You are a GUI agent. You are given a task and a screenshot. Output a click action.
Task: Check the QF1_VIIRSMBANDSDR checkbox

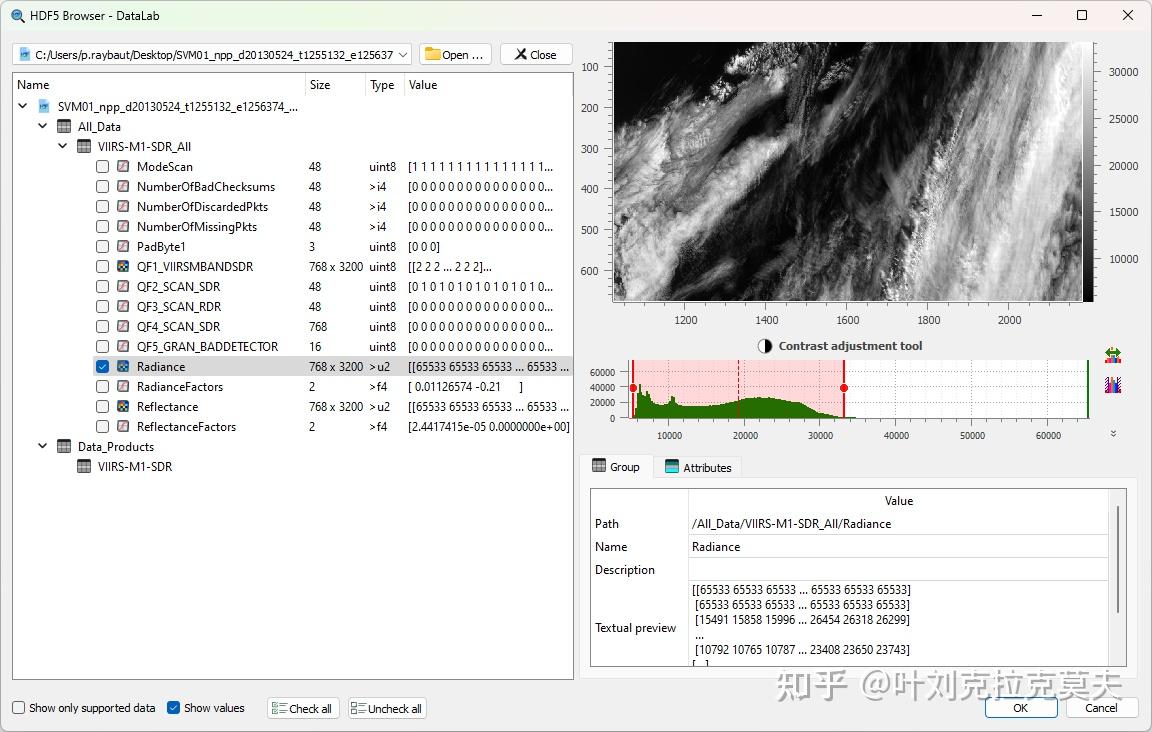click(102, 266)
